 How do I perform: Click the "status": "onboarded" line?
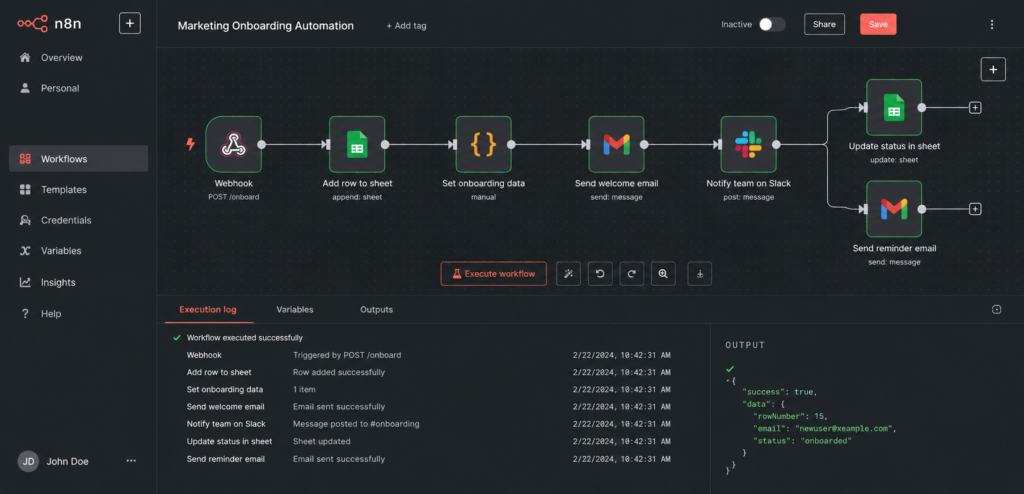pos(803,440)
